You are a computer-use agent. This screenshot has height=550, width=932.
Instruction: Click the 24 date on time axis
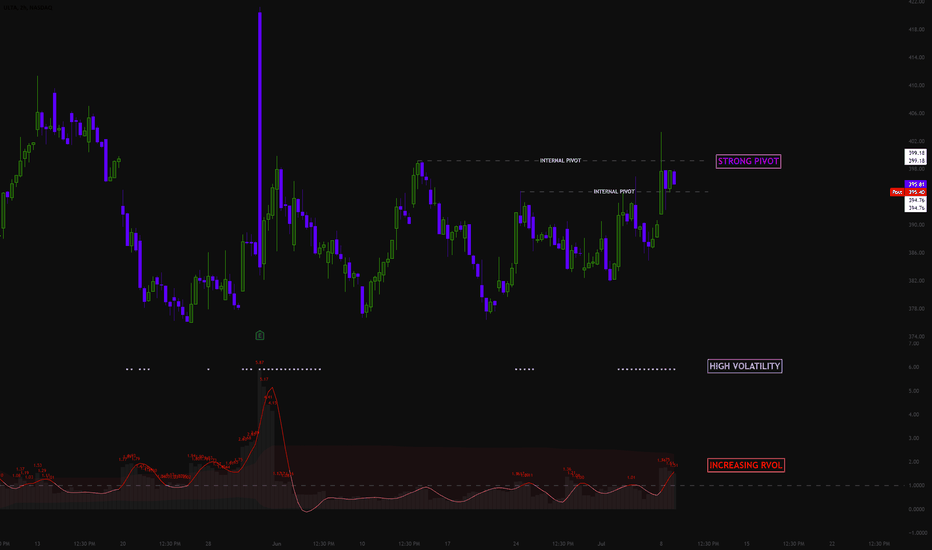point(516,543)
